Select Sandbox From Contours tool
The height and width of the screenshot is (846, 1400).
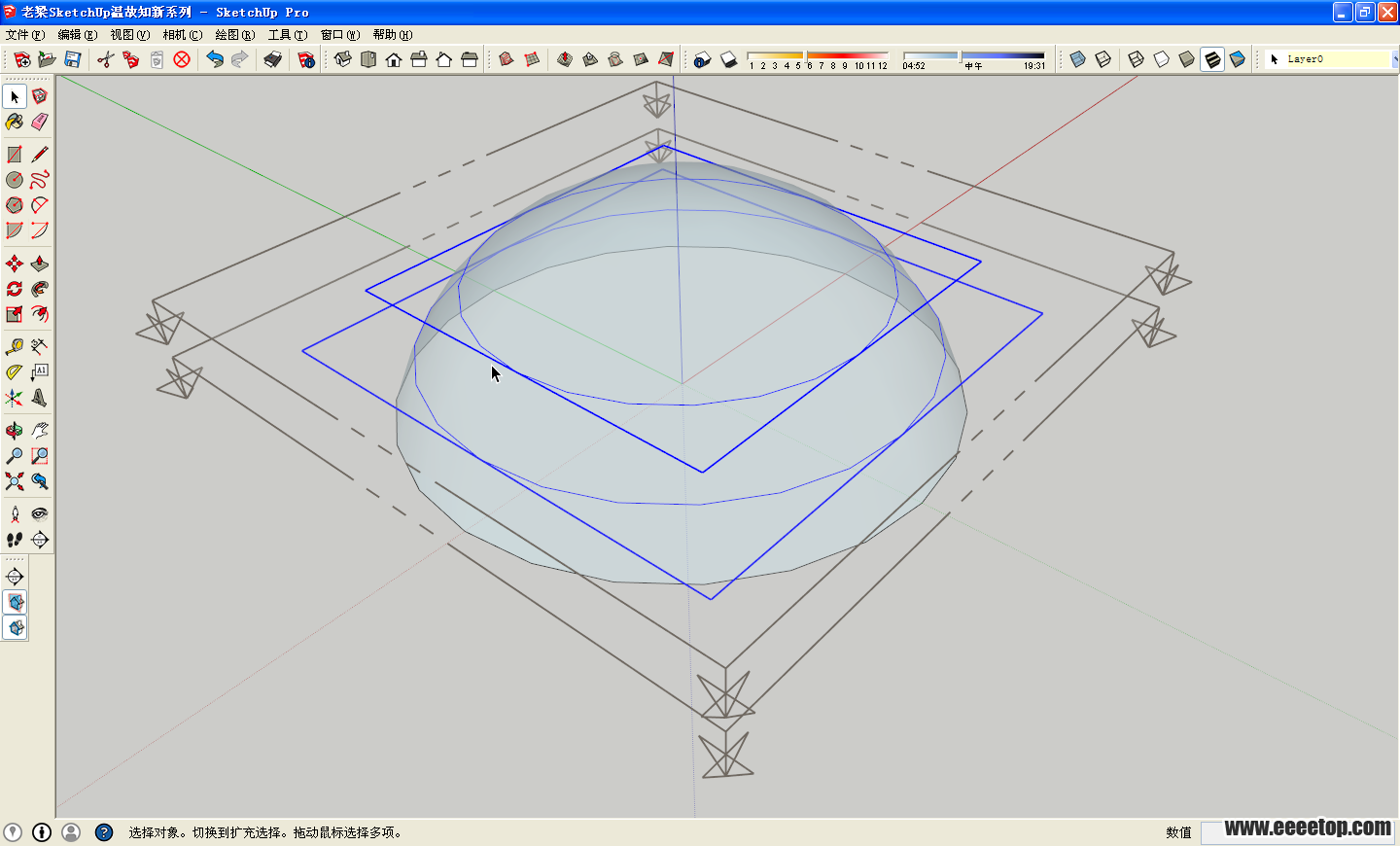[506, 59]
